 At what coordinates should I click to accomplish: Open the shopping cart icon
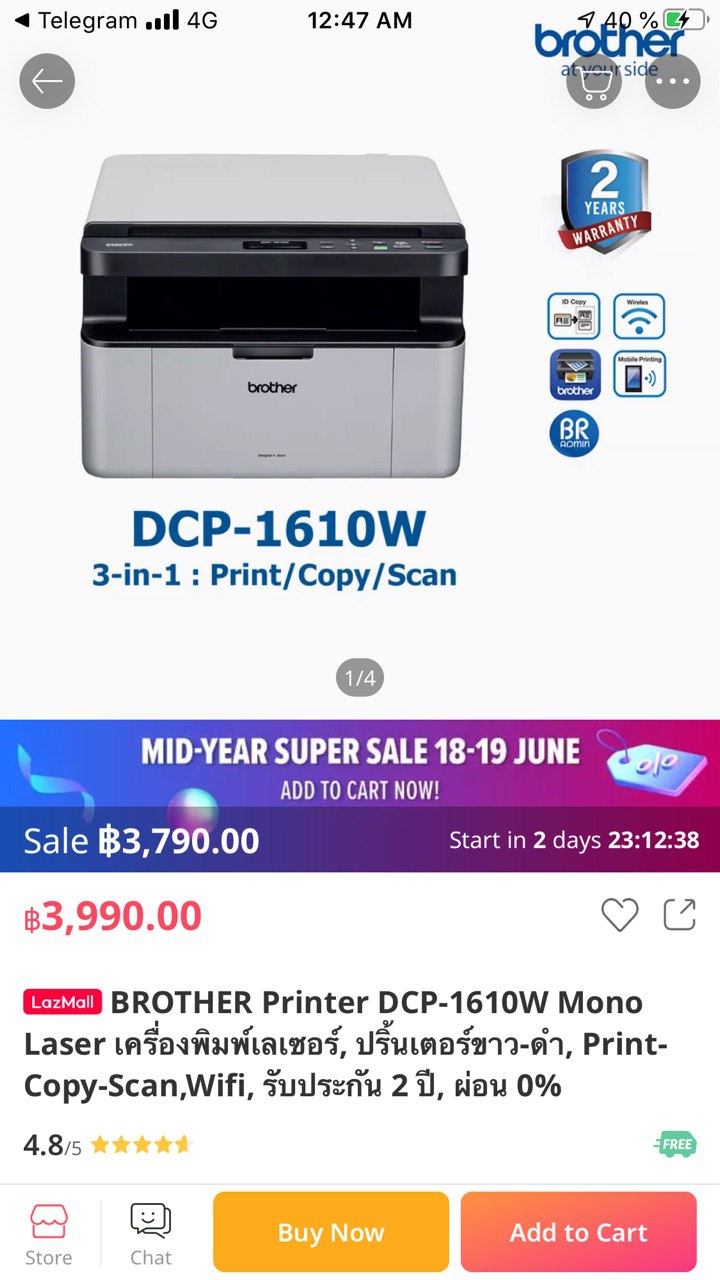coord(594,81)
